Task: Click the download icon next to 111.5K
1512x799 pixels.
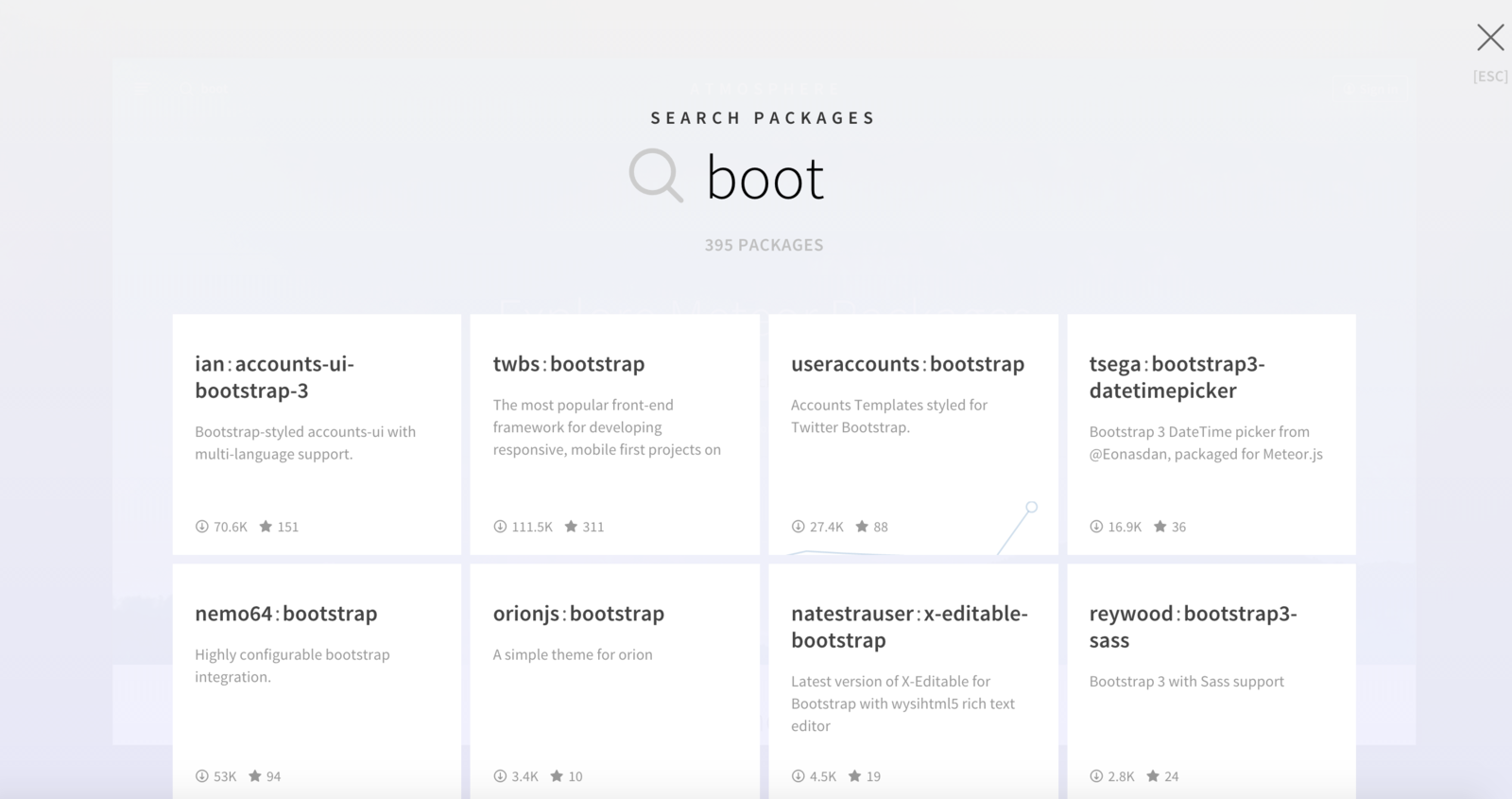Action: click(500, 527)
